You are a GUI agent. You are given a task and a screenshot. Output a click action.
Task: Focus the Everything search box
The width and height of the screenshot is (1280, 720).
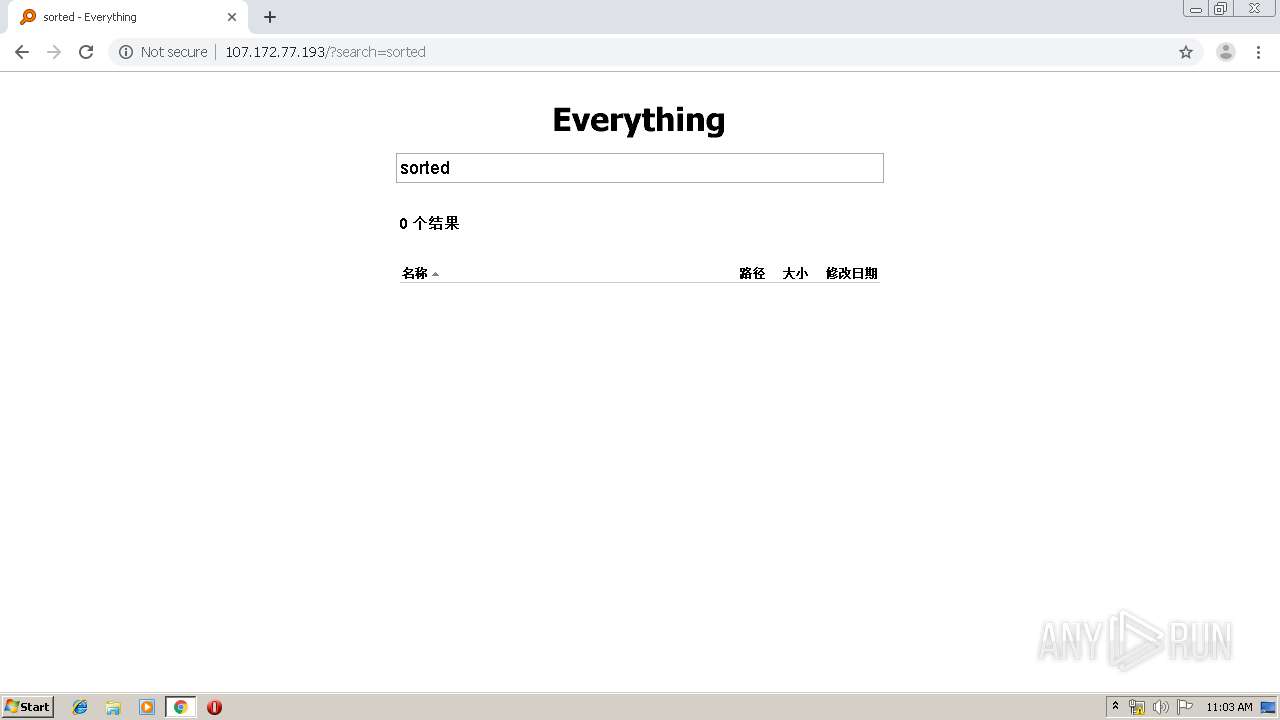640,168
